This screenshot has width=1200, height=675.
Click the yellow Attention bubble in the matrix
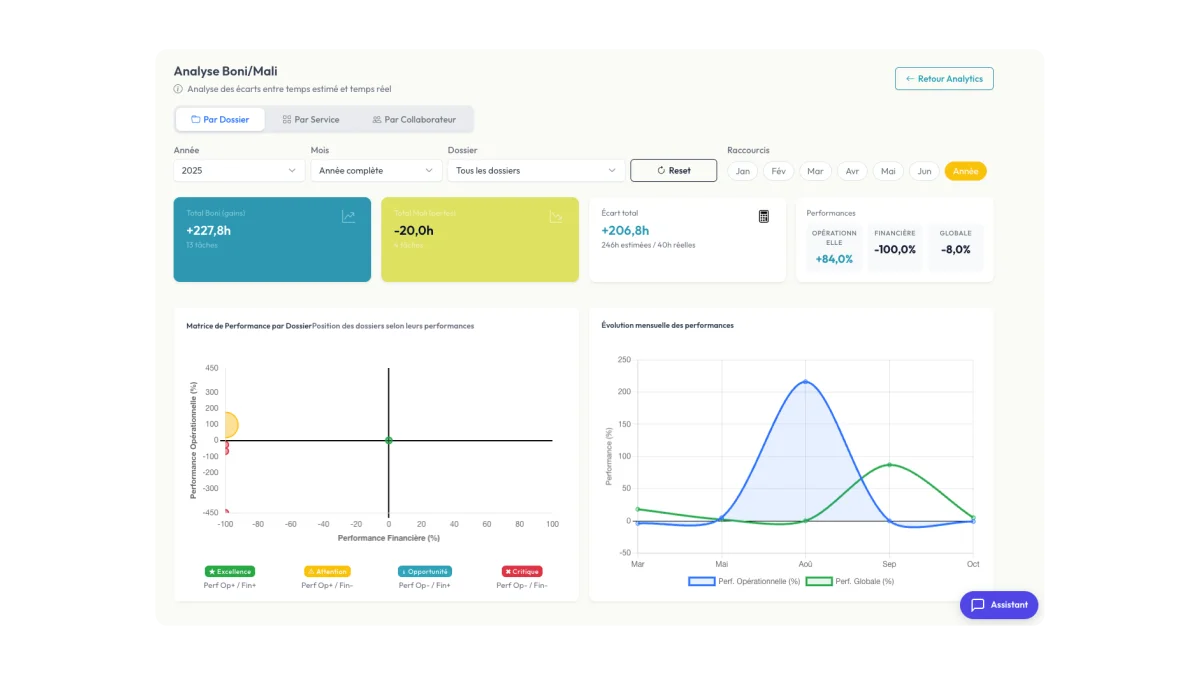pyautogui.click(x=227, y=425)
